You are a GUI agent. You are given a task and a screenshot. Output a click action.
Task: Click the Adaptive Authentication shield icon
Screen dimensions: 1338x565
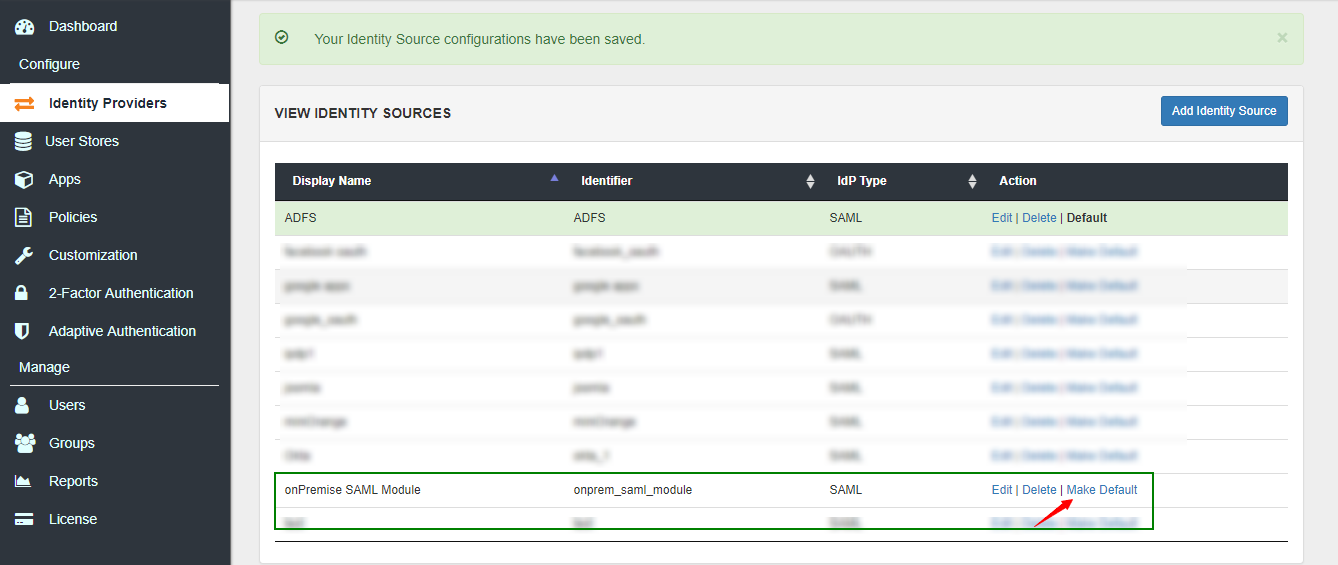[22, 331]
